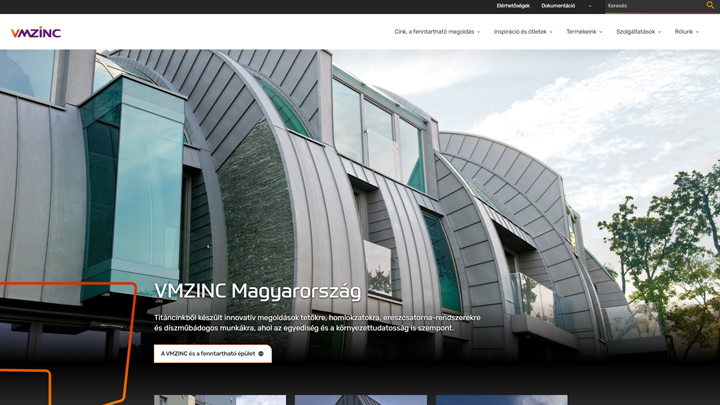Open the Elérhetőségek link in the top bar
The height and width of the screenshot is (405, 720).
[513, 6]
